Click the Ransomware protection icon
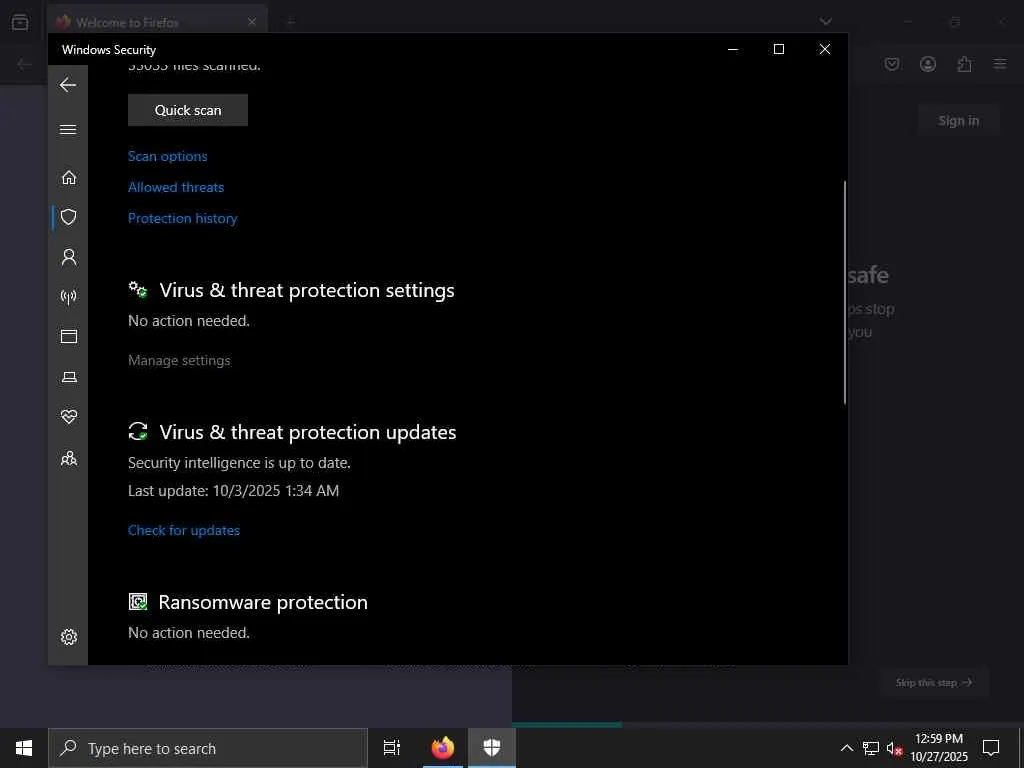The width and height of the screenshot is (1024, 768). 138,601
